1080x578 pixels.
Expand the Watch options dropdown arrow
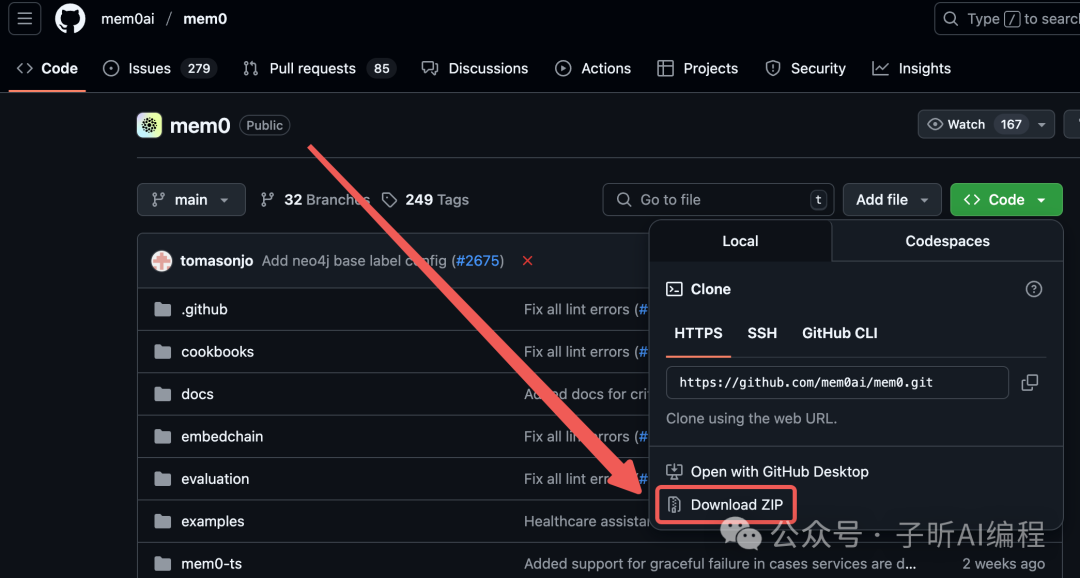[x=1042, y=125]
